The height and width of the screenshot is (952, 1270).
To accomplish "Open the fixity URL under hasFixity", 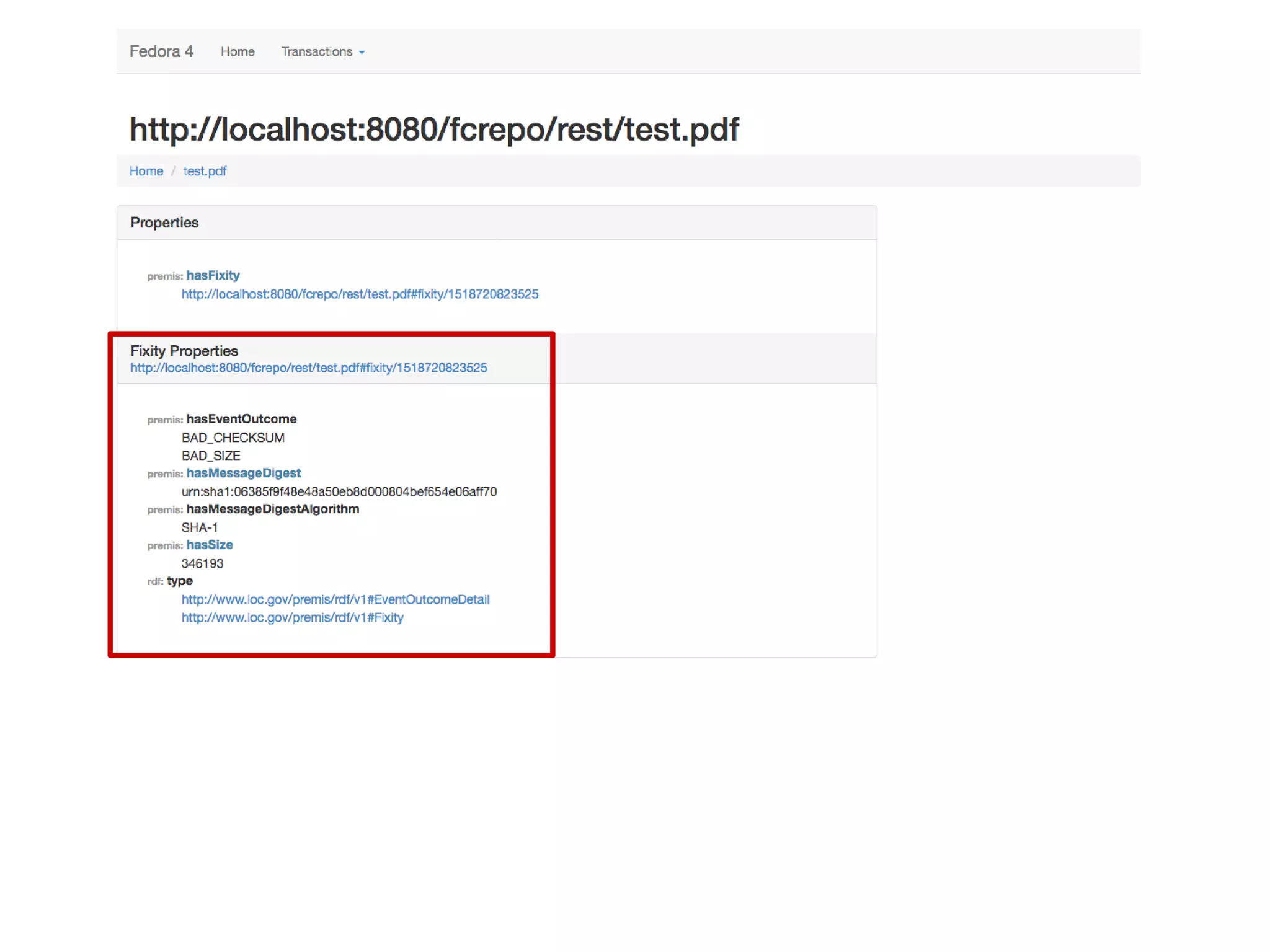I will (360, 294).
